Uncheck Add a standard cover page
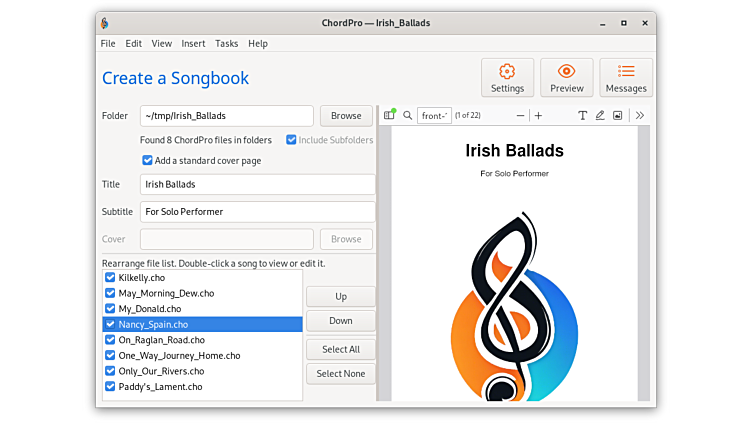752x423 pixels. pos(148,160)
